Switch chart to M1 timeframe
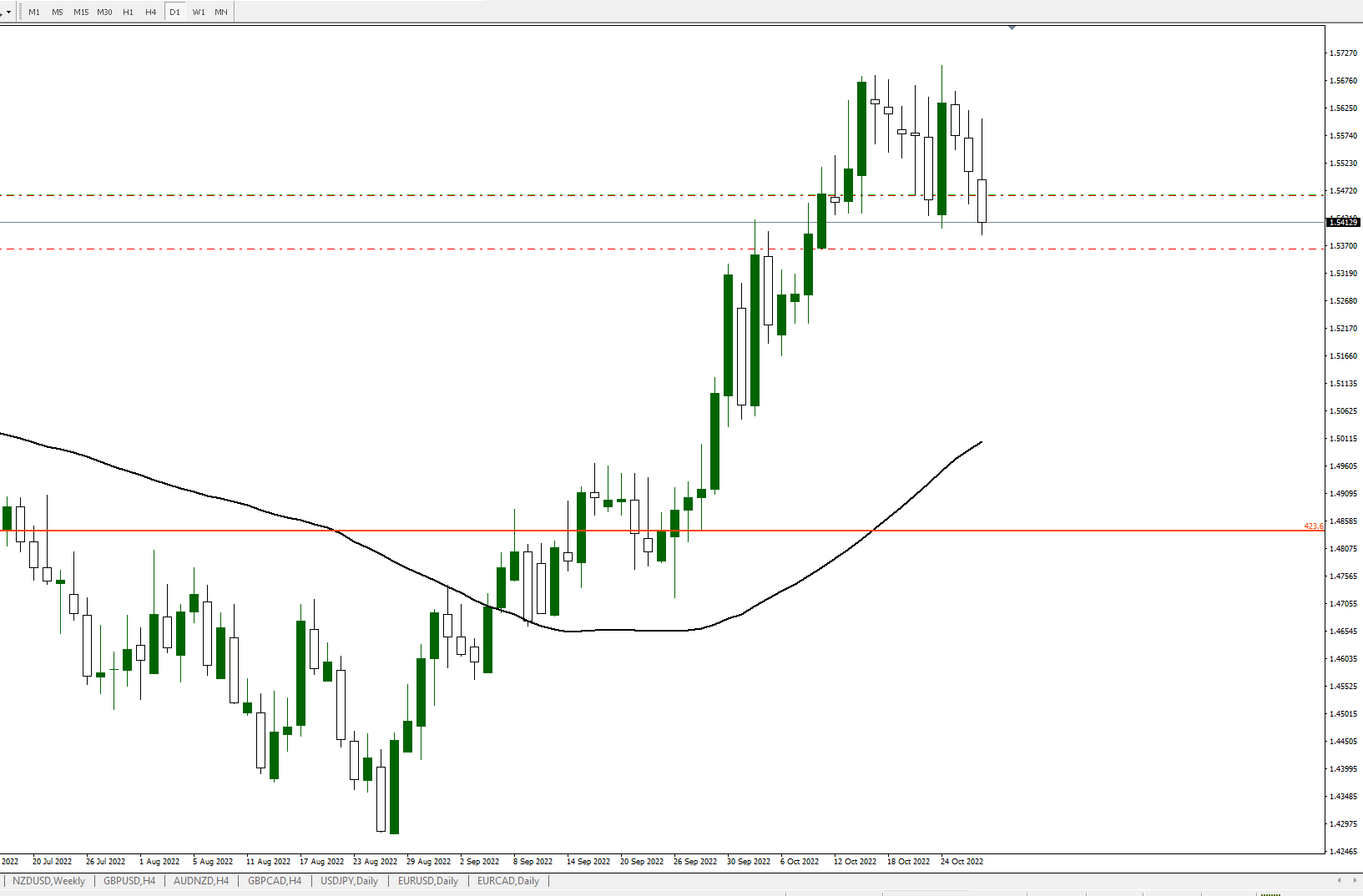Image resolution: width=1363 pixels, height=896 pixels. click(34, 12)
